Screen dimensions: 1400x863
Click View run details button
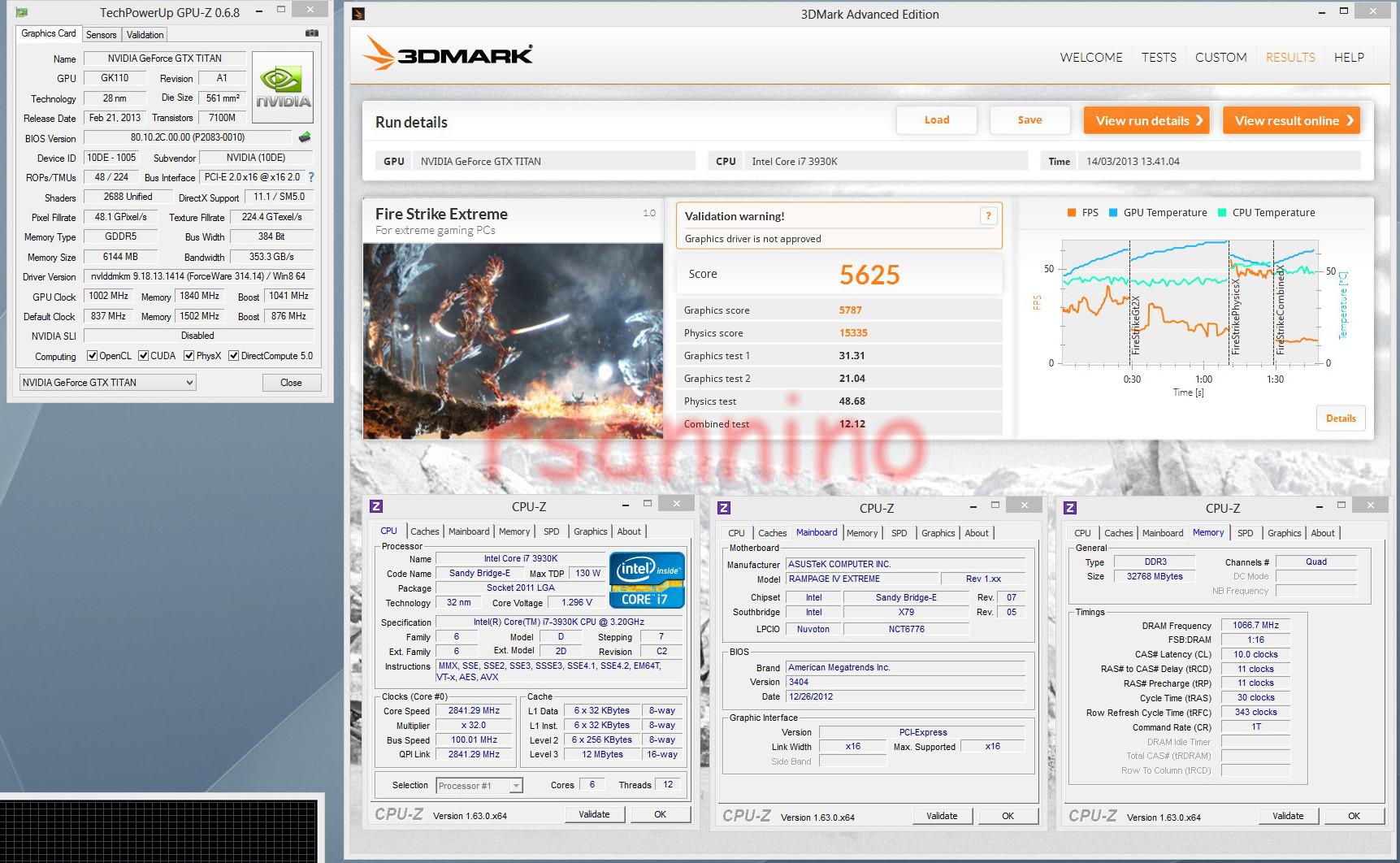pyautogui.click(x=1146, y=120)
